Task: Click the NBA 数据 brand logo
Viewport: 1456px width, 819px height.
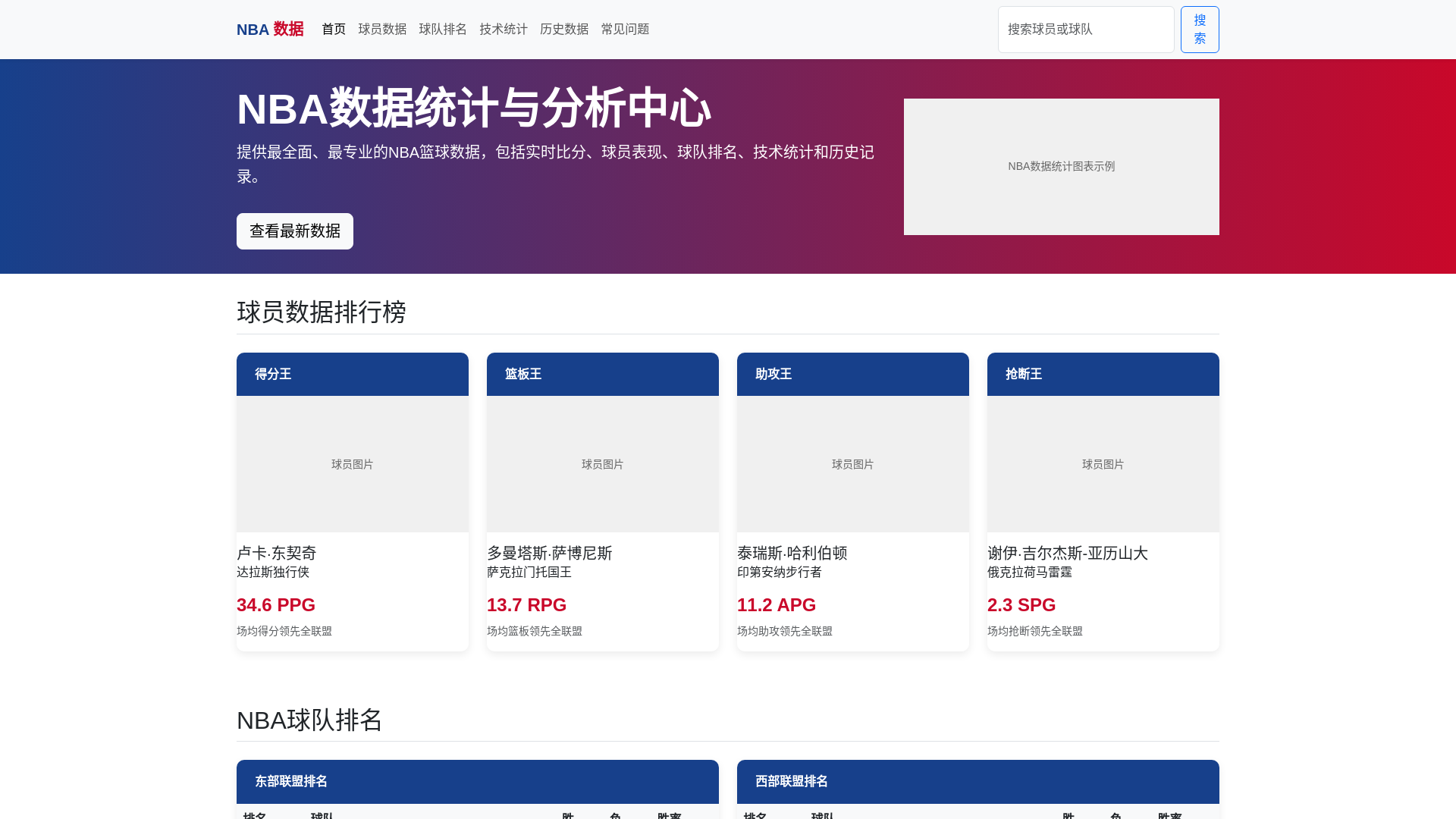Action: tap(270, 30)
